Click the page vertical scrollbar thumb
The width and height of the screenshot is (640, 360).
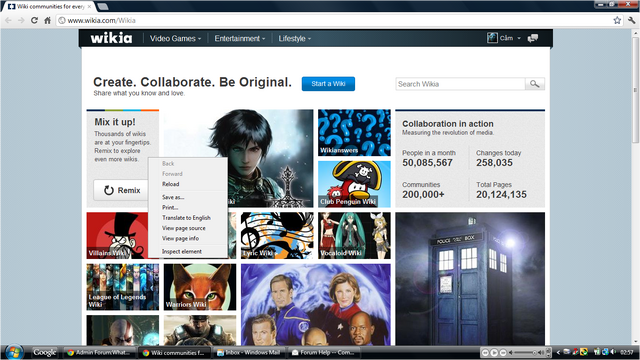635,90
